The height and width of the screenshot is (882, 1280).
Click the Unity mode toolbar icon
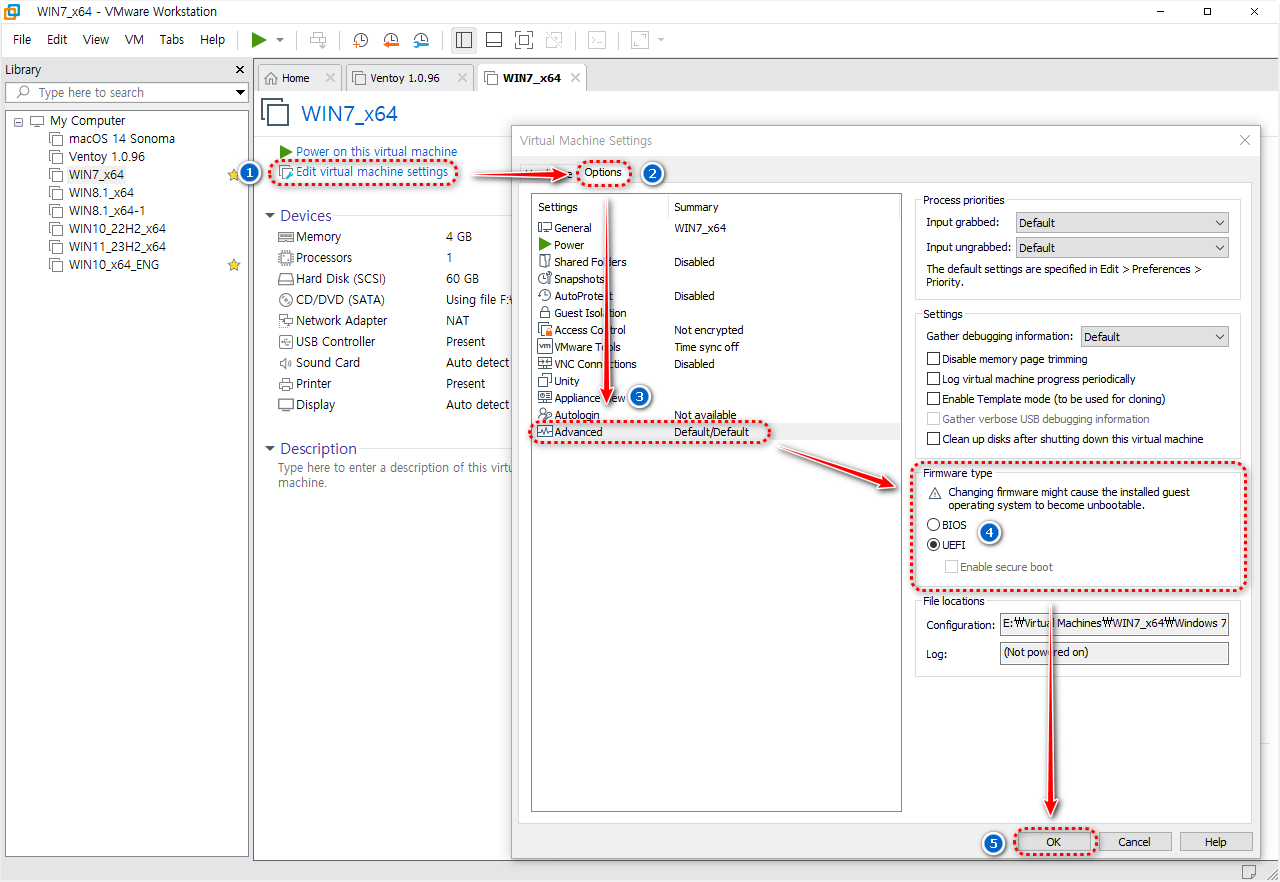(554, 40)
